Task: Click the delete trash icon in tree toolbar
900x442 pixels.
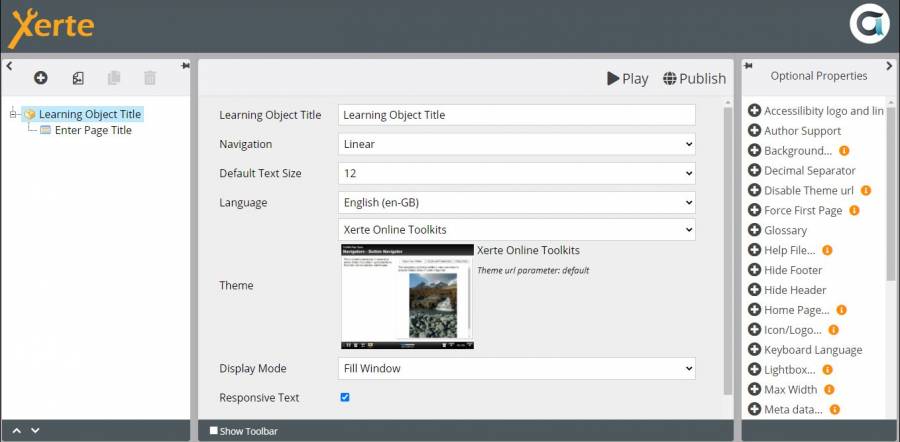Action: pyautogui.click(x=150, y=78)
